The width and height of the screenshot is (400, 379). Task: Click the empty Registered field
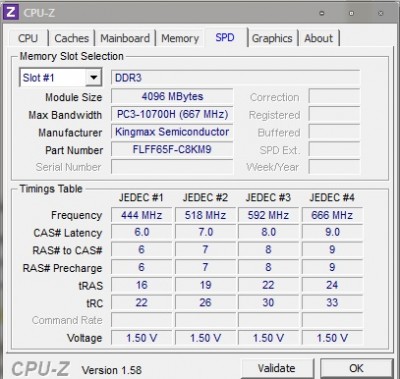334,114
